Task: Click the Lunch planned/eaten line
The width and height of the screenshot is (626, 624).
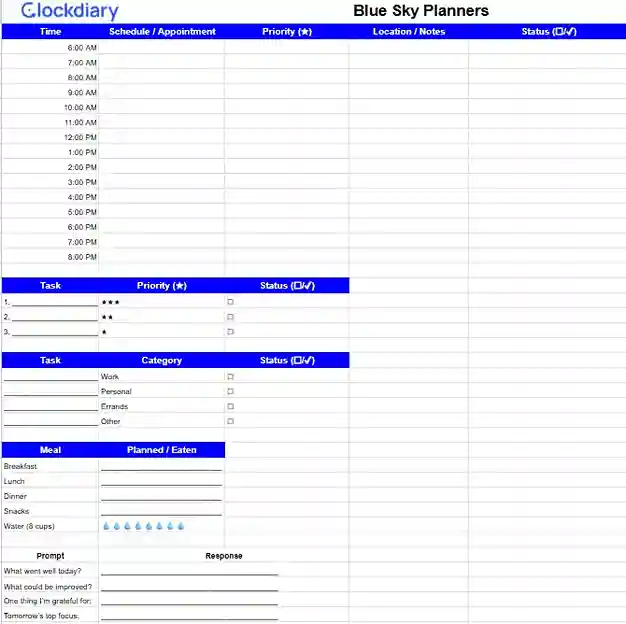Action: 161,485
